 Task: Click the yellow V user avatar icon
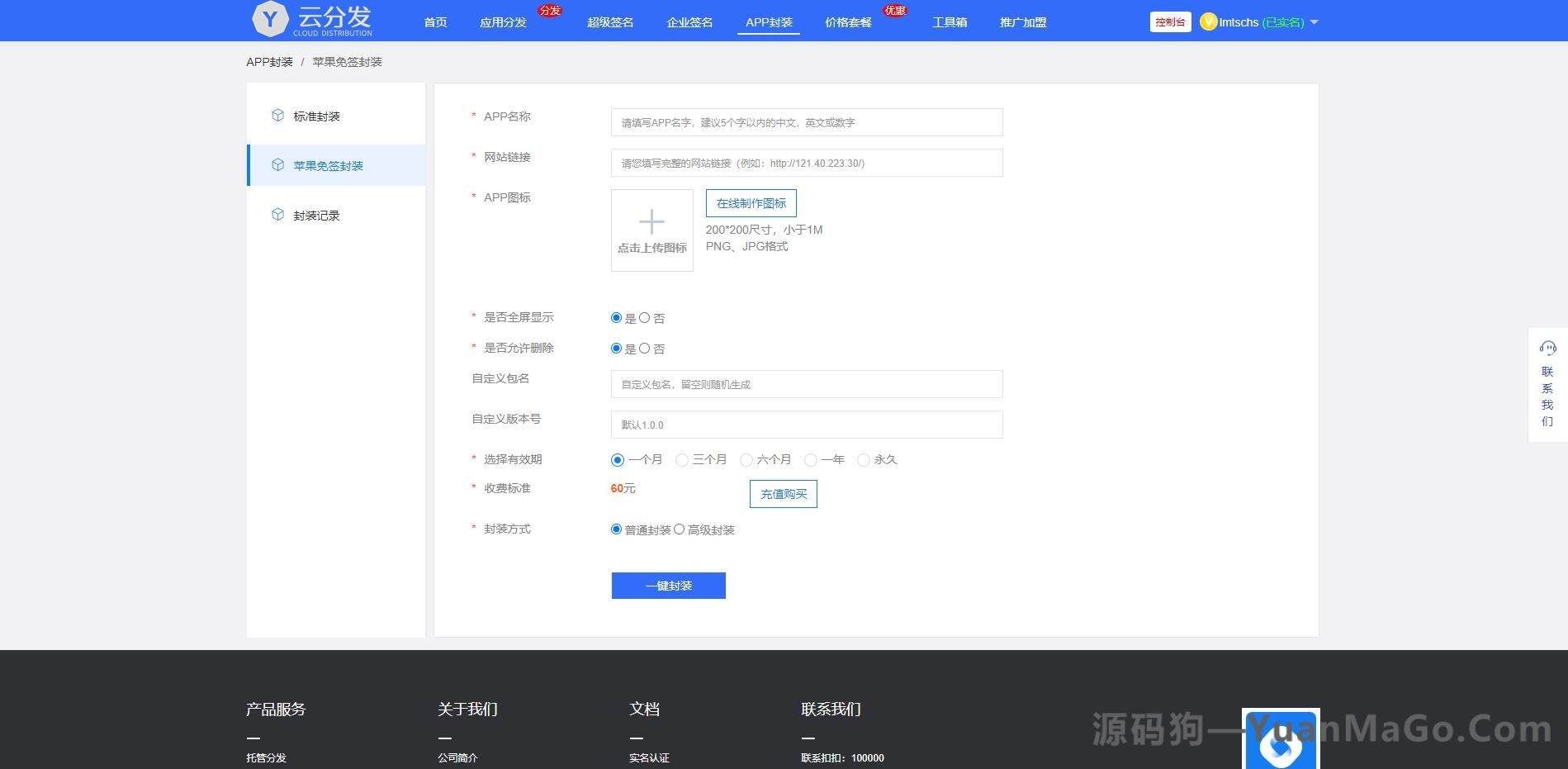(1208, 22)
